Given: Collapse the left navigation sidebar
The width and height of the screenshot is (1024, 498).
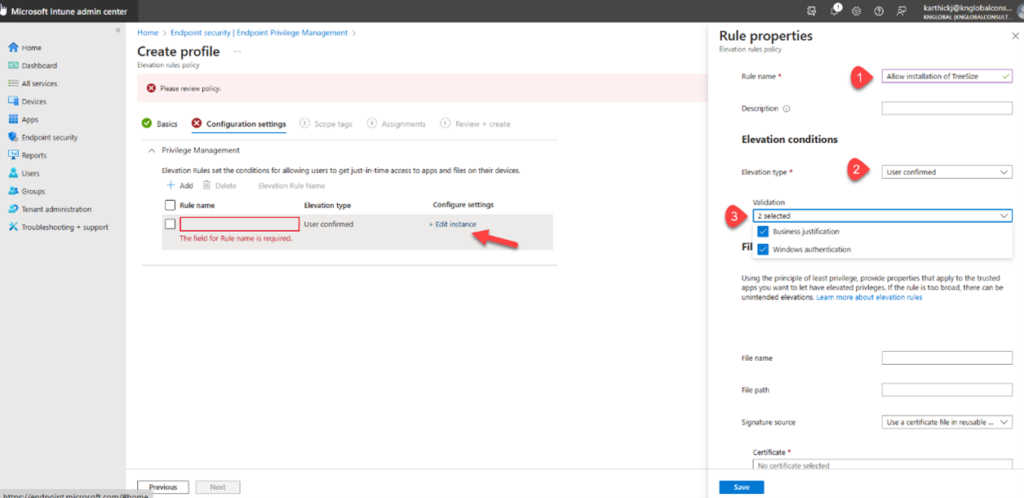Looking at the screenshot, I should (x=118, y=31).
